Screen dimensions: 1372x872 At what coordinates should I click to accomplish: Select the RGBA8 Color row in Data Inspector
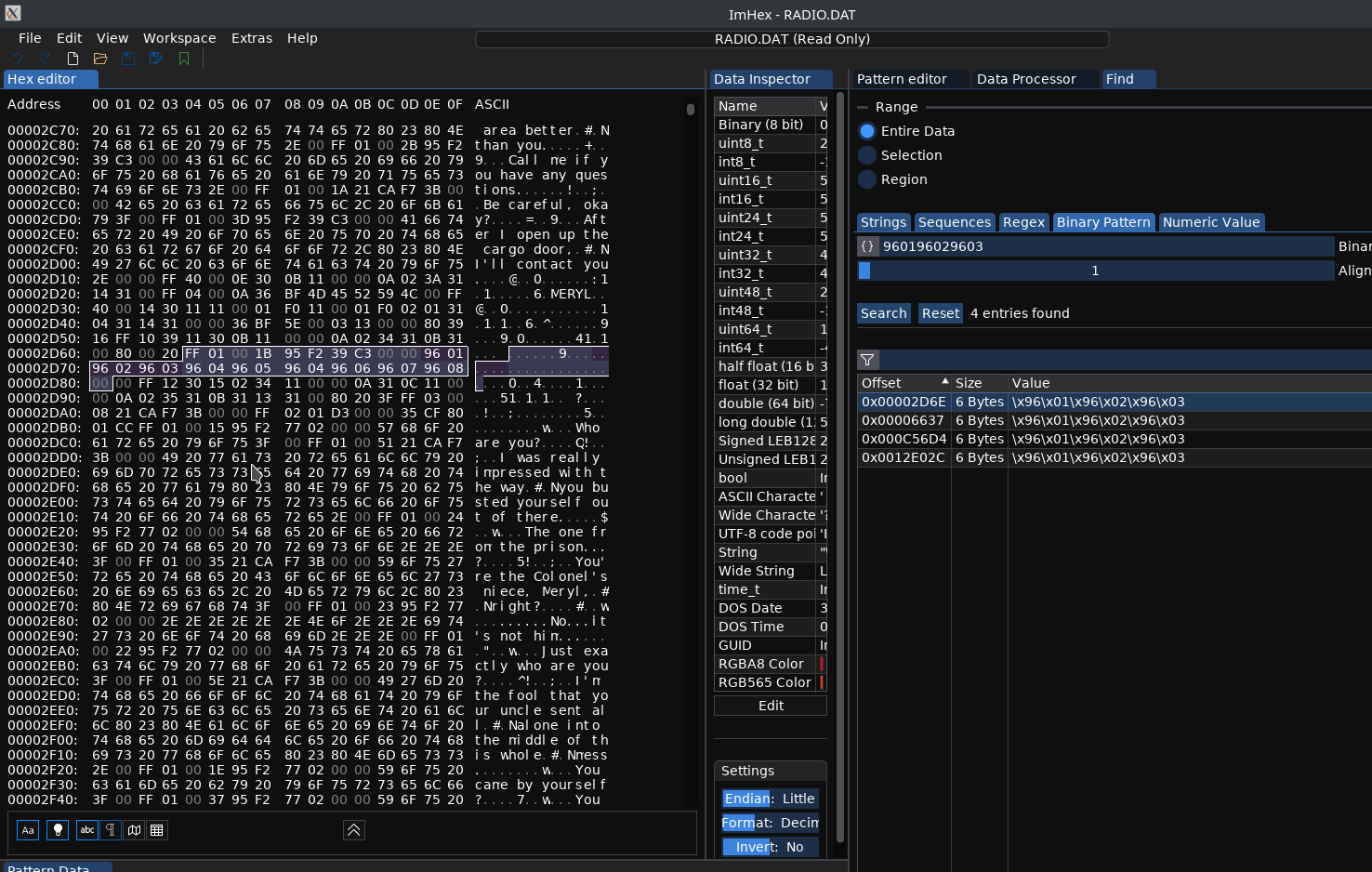coord(764,664)
